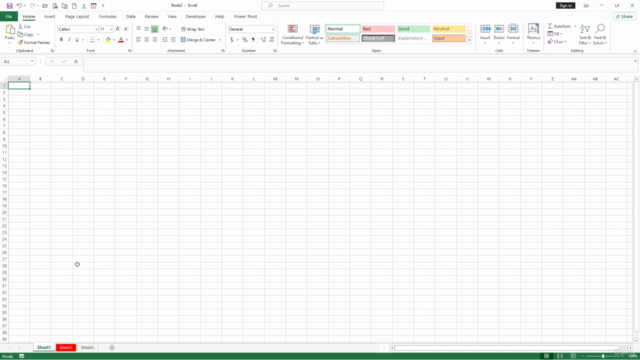This screenshot has width=640, height=360.
Task: Center cell contents horizontally
Action: coord(147,40)
